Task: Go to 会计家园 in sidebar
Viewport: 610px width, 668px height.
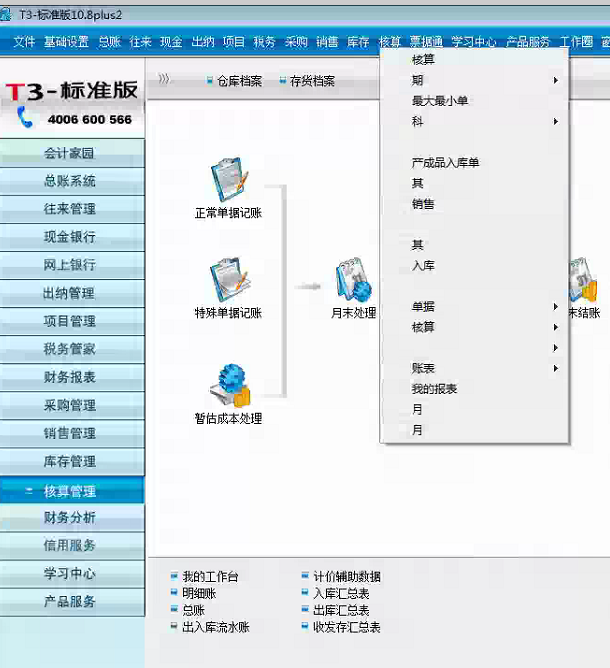Action: (72, 153)
